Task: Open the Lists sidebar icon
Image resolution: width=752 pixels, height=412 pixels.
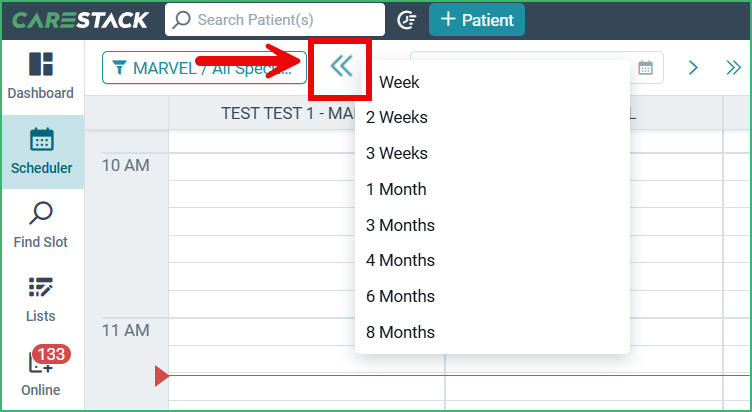Action: point(41,287)
